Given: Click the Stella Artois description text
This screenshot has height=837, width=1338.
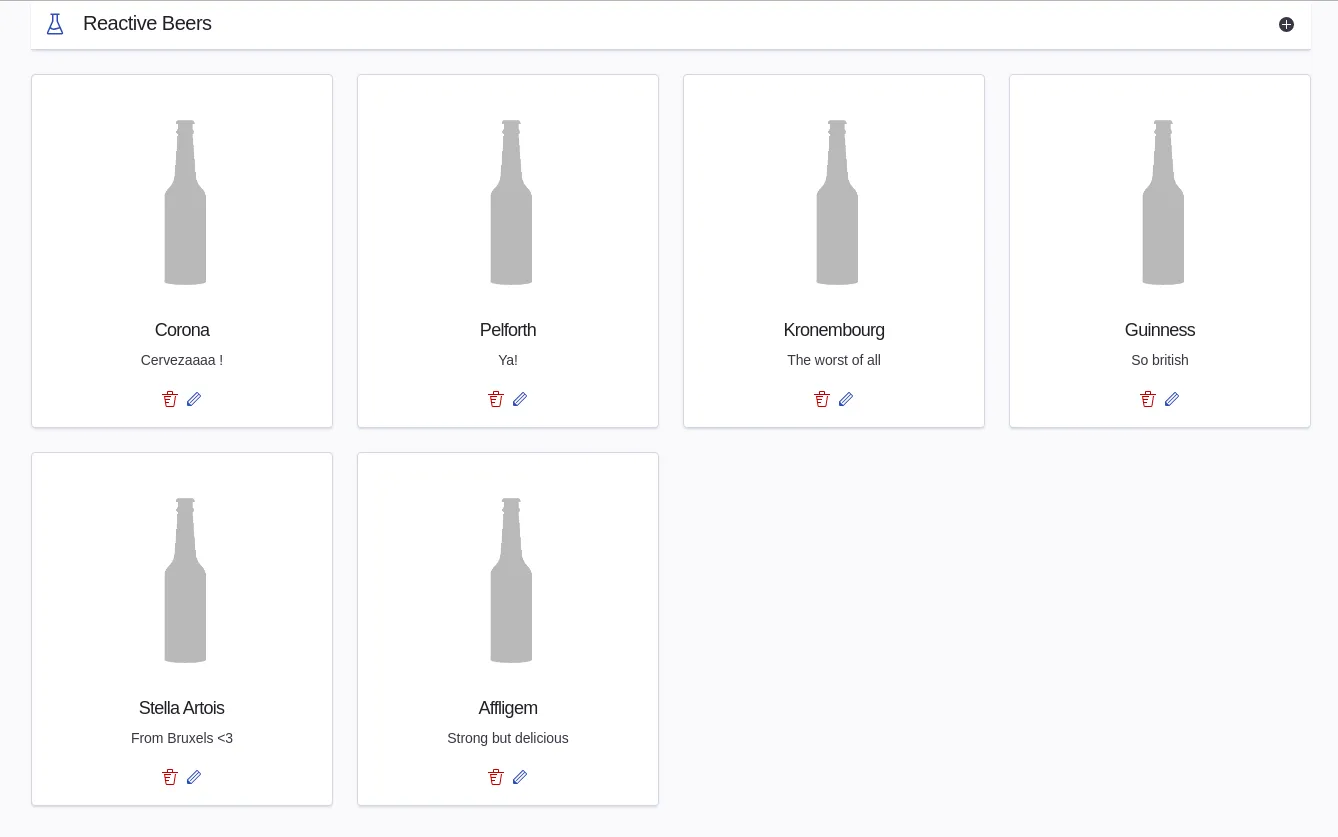Looking at the screenshot, I should click(x=182, y=738).
